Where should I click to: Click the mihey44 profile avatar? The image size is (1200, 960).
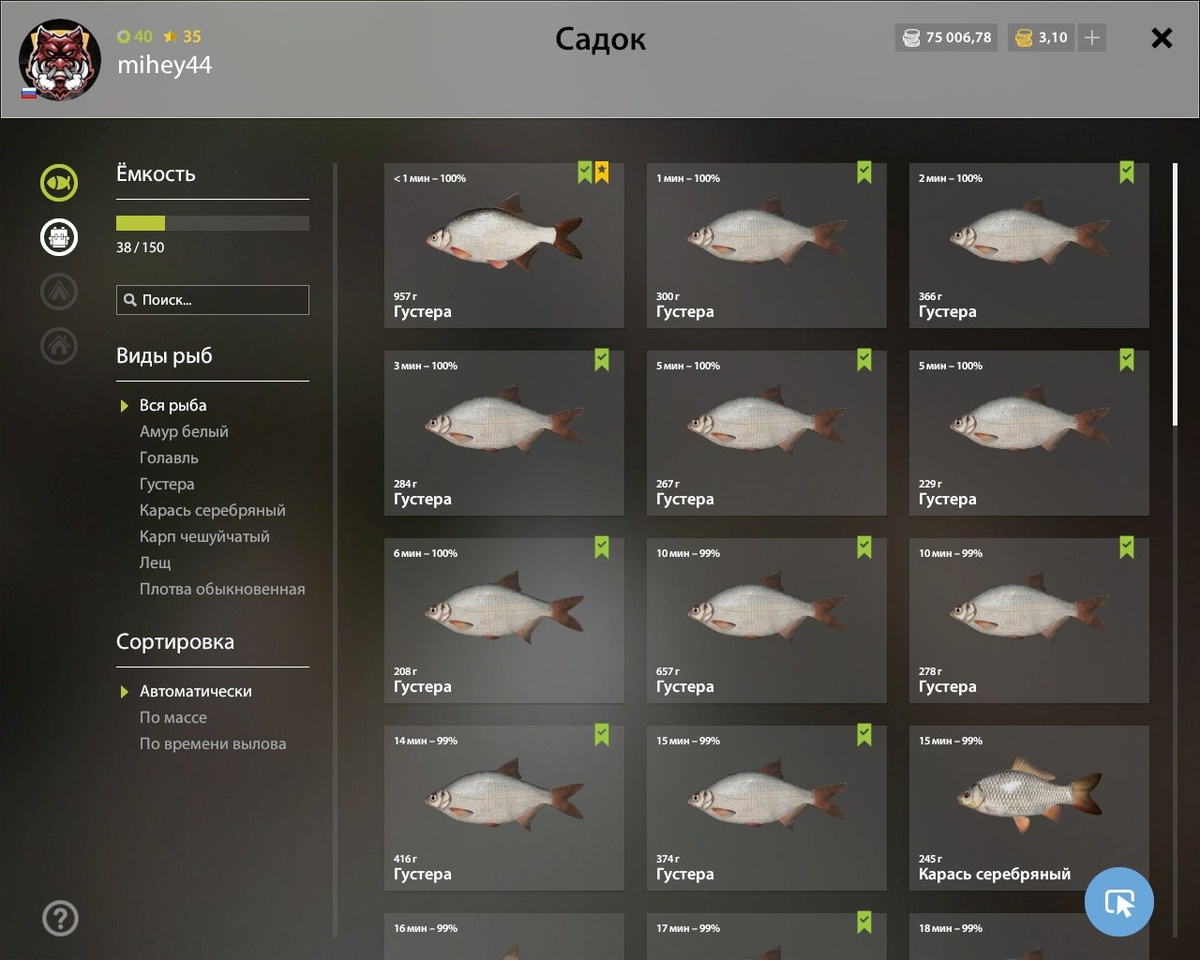pyautogui.click(x=60, y=60)
